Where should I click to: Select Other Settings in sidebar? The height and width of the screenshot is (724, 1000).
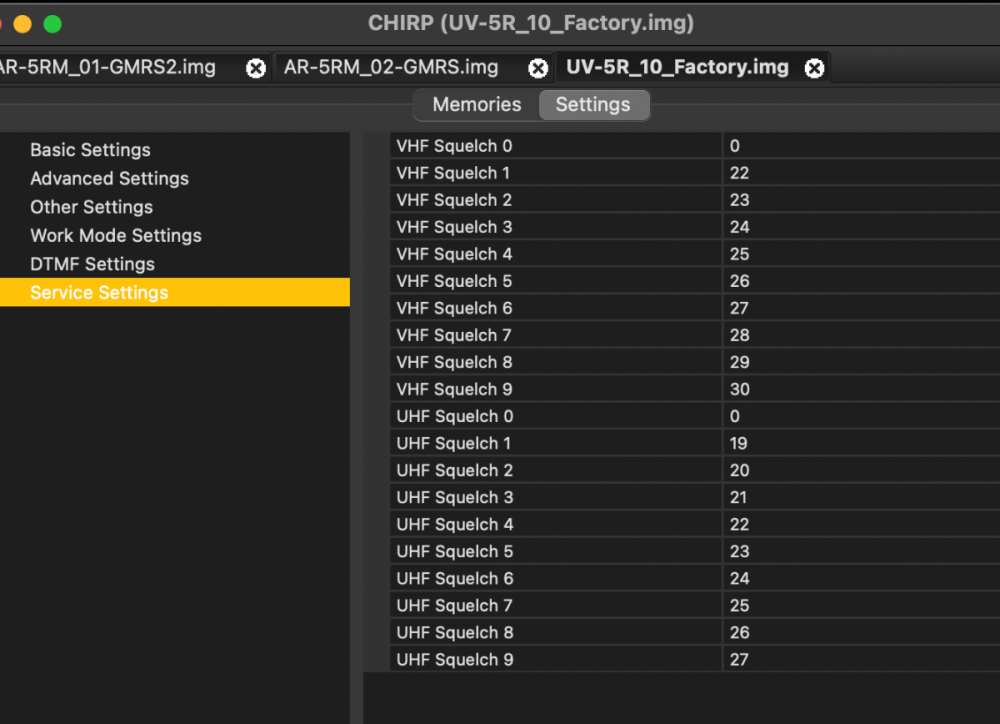coord(91,207)
